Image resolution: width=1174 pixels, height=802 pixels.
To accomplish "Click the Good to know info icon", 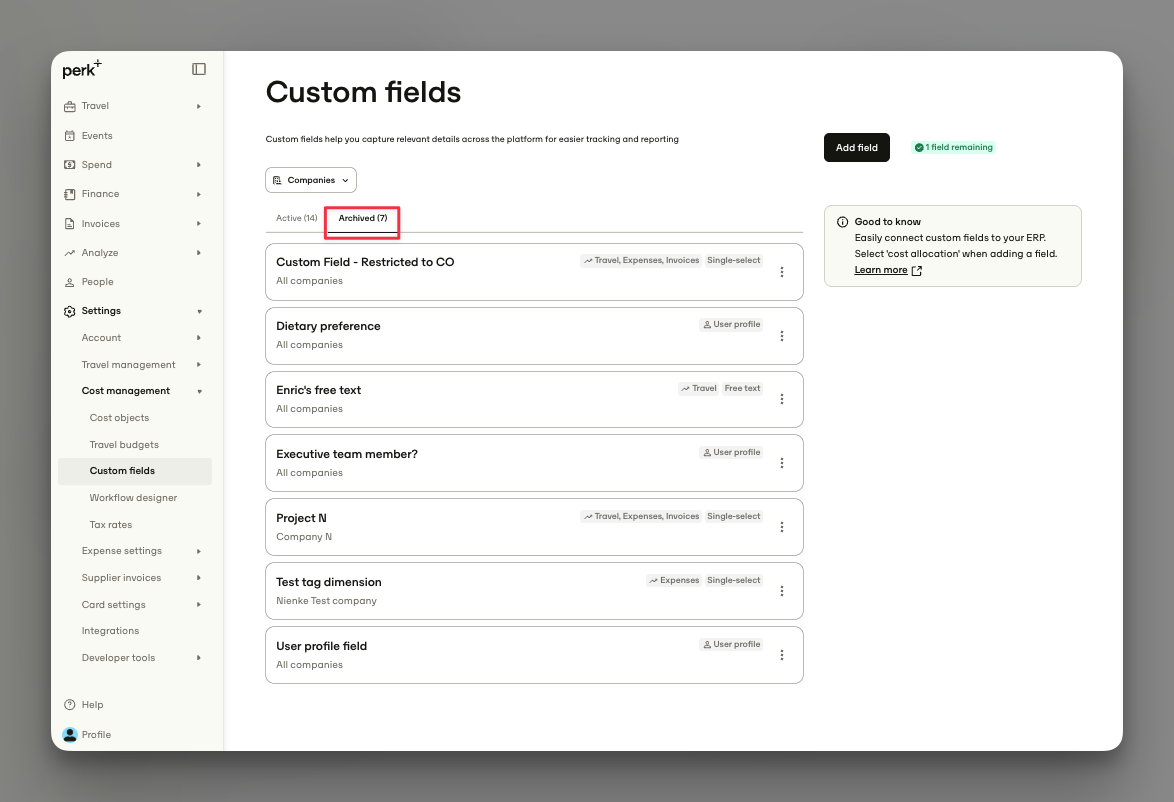I will coord(842,222).
